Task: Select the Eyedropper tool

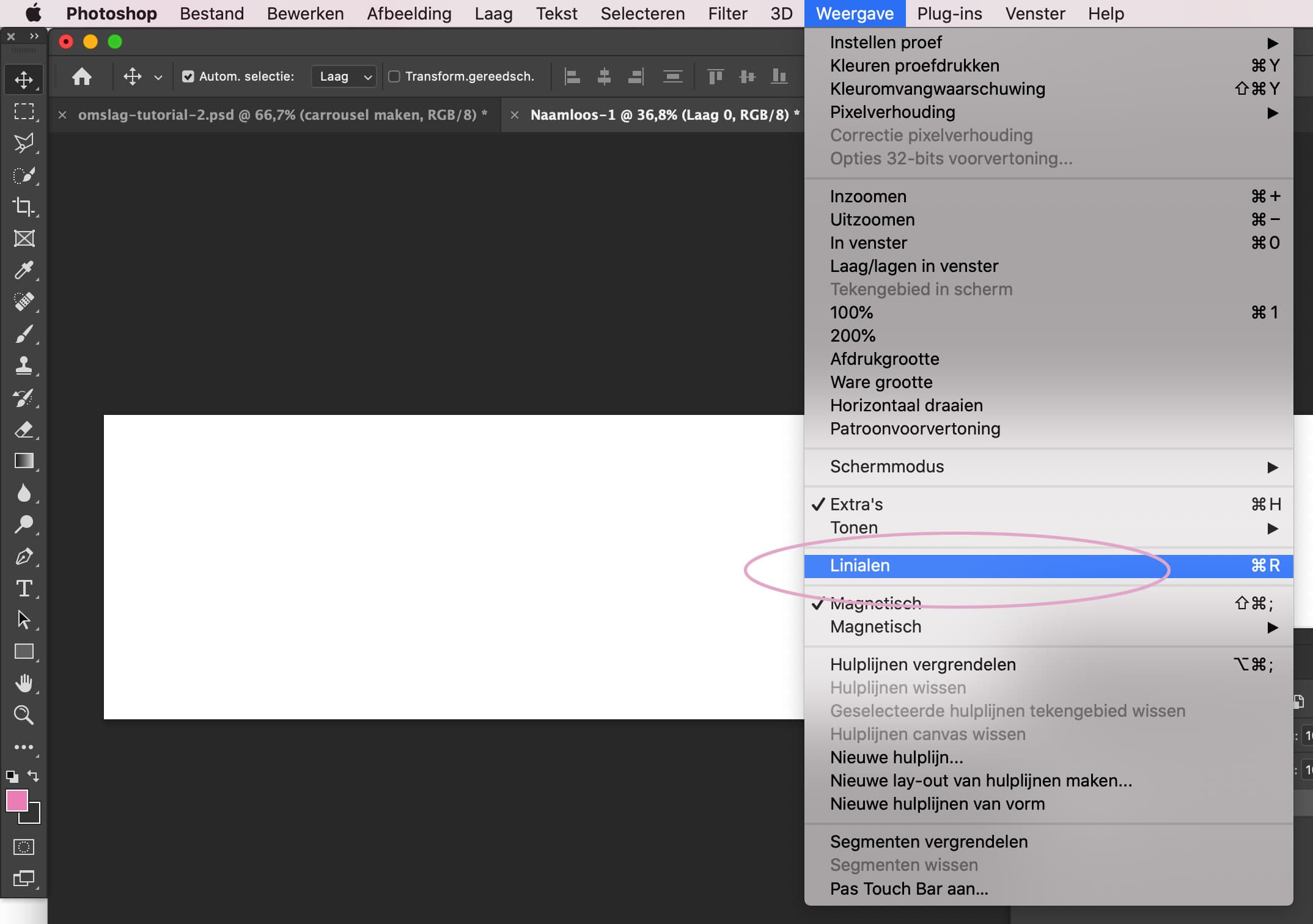Action: (23, 270)
